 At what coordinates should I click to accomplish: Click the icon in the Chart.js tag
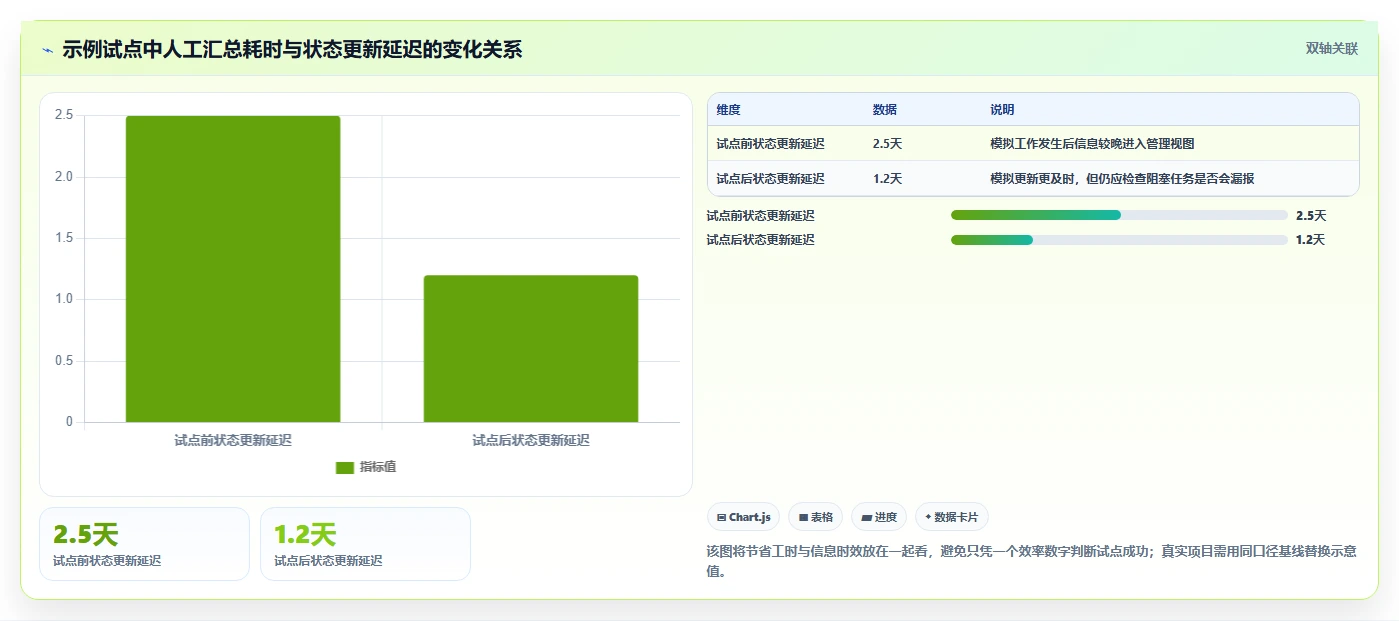721,518
